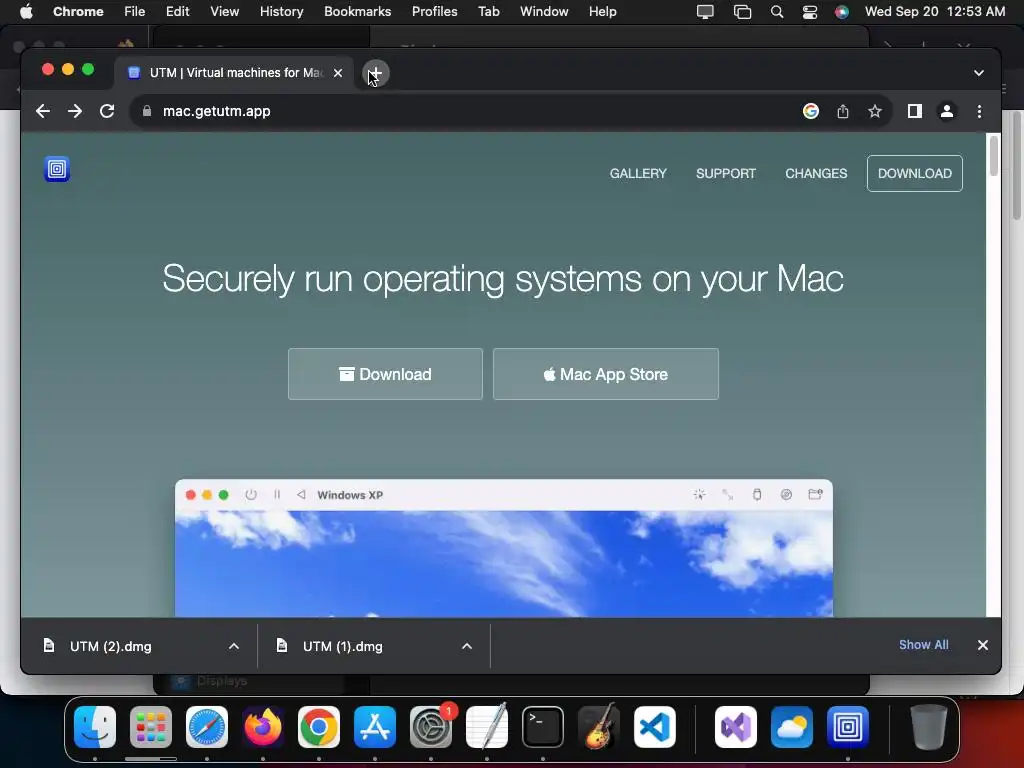Open Spotlight search in menu bar
This screenshot has width=1024, height=768.
[x=776, y=12]
